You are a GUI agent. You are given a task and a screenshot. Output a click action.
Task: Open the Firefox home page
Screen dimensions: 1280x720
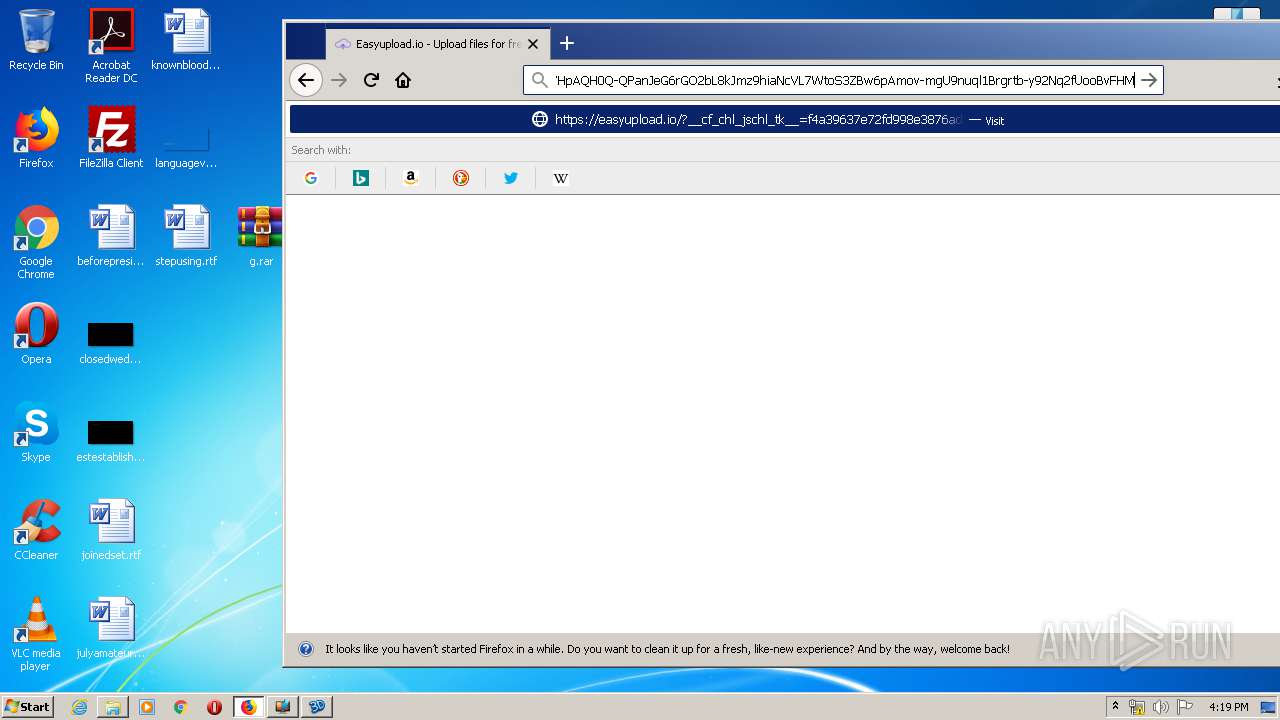pyautogui.click(x=403, y=80)
